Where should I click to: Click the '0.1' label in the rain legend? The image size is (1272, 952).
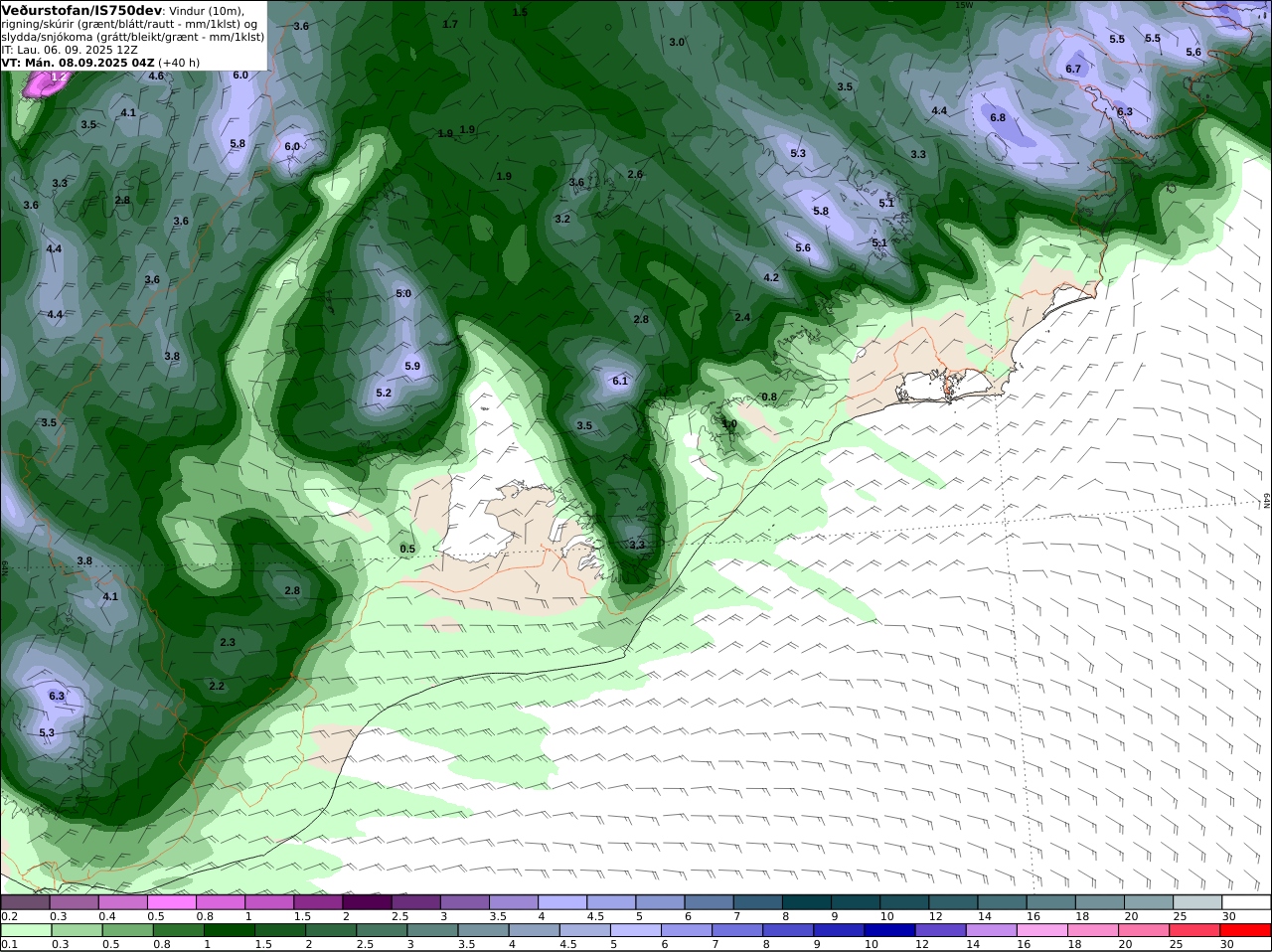click(x=9, y=944)
